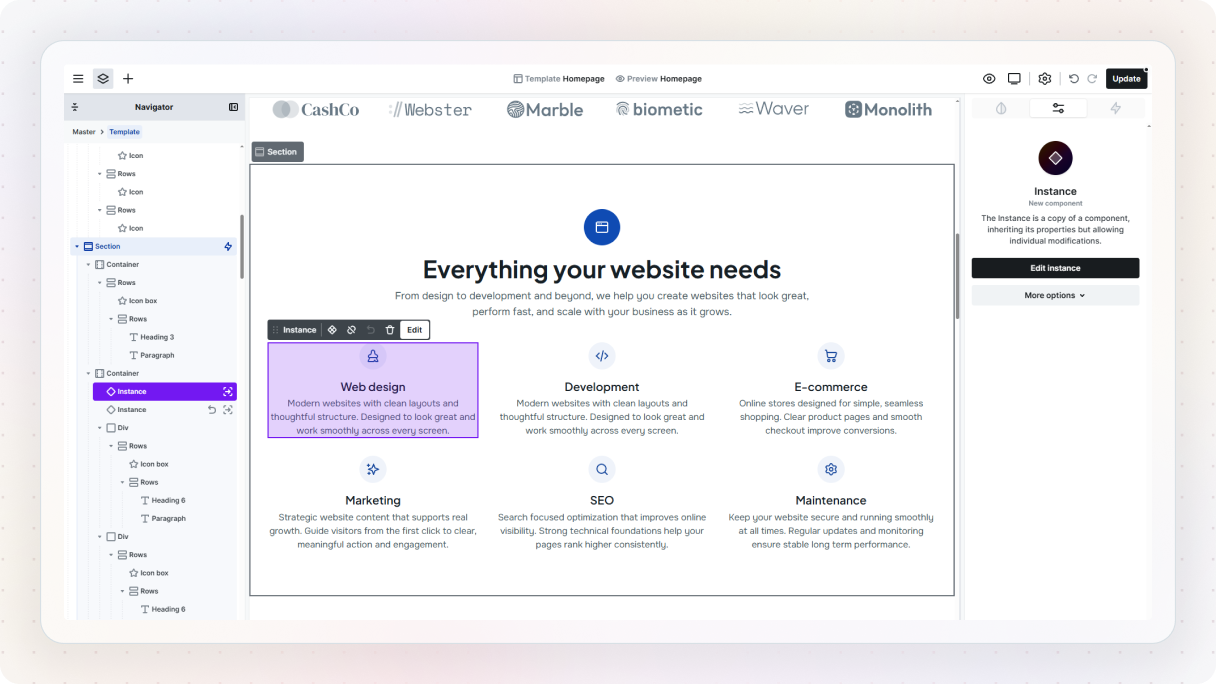Click the Master breadcrumb
Screen dimensions: 1216x684
84,132
